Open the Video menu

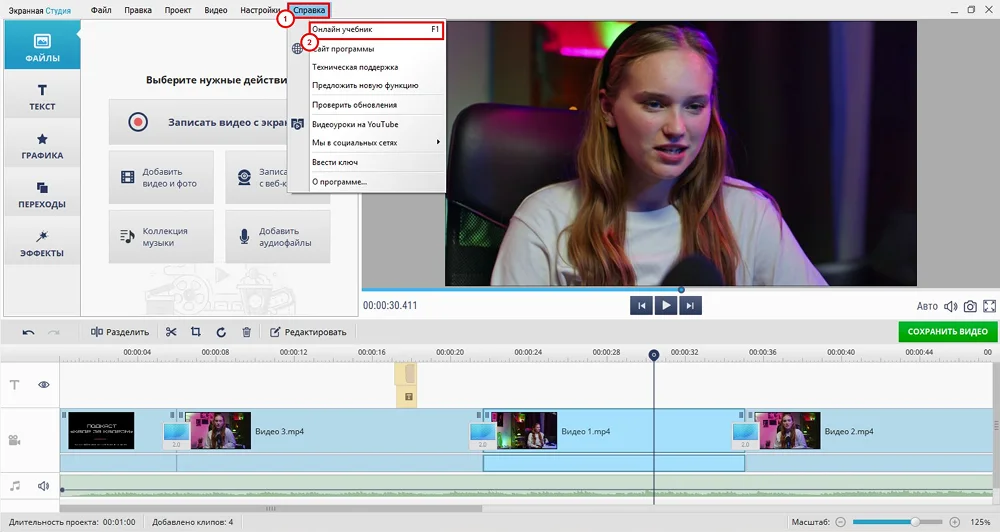click(x=215, y=10)
